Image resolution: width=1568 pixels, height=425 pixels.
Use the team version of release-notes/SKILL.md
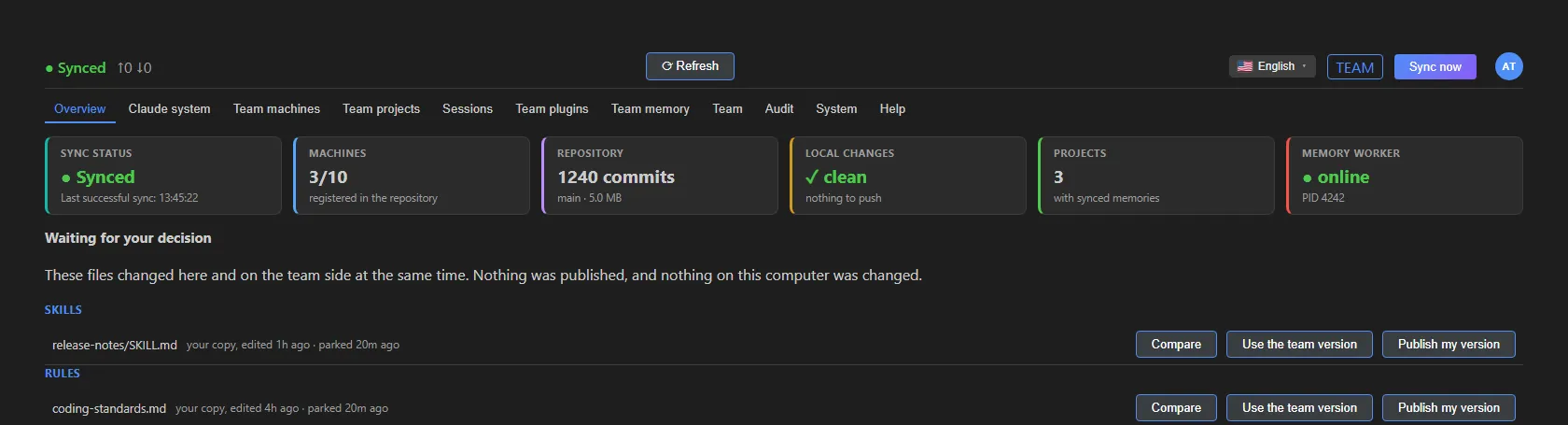1299,345
